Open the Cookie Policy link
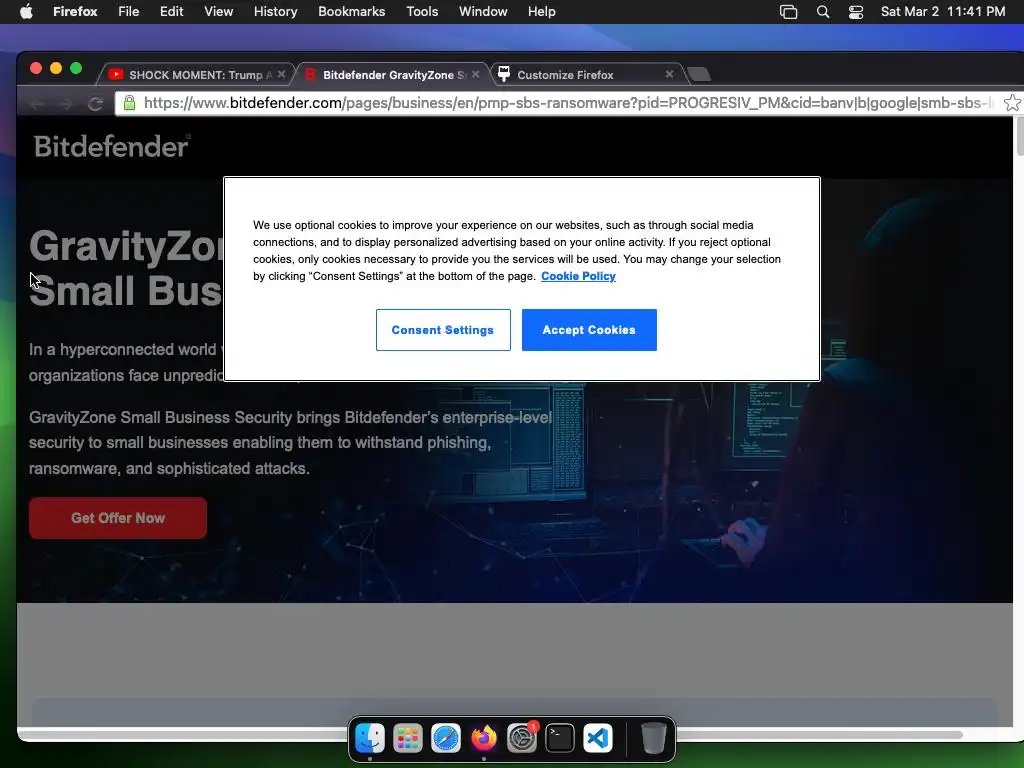 578,276
